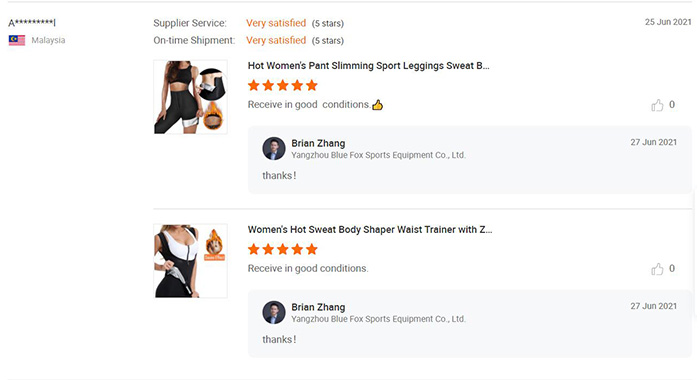Viewport: 700px width, 380px height.
Task: Click the five-star rating on the leggings review
Action: coord(283,85)
